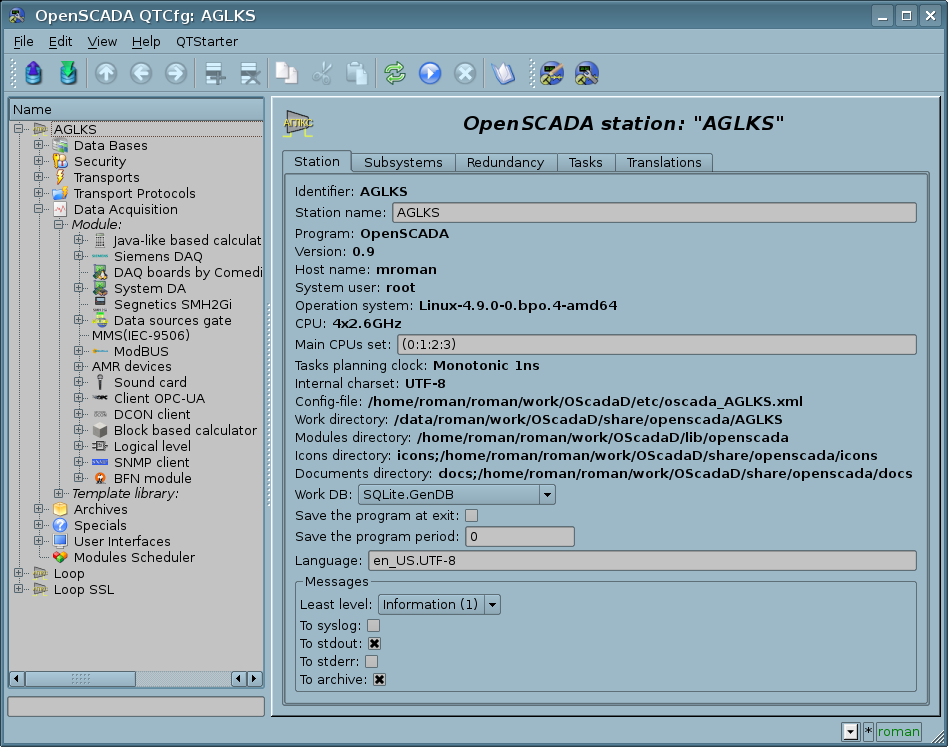The height and width of the screenshot is (747, 948).
Task: Click the AGLKS station logo icon
Action: [x=299, y=123]
